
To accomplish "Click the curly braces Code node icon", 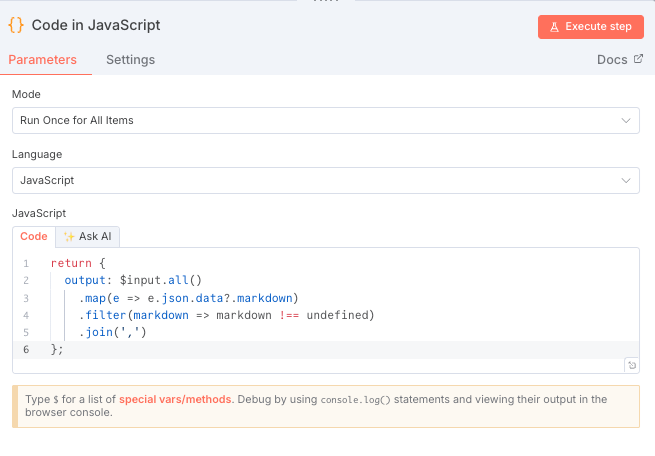I will point(17,25).
